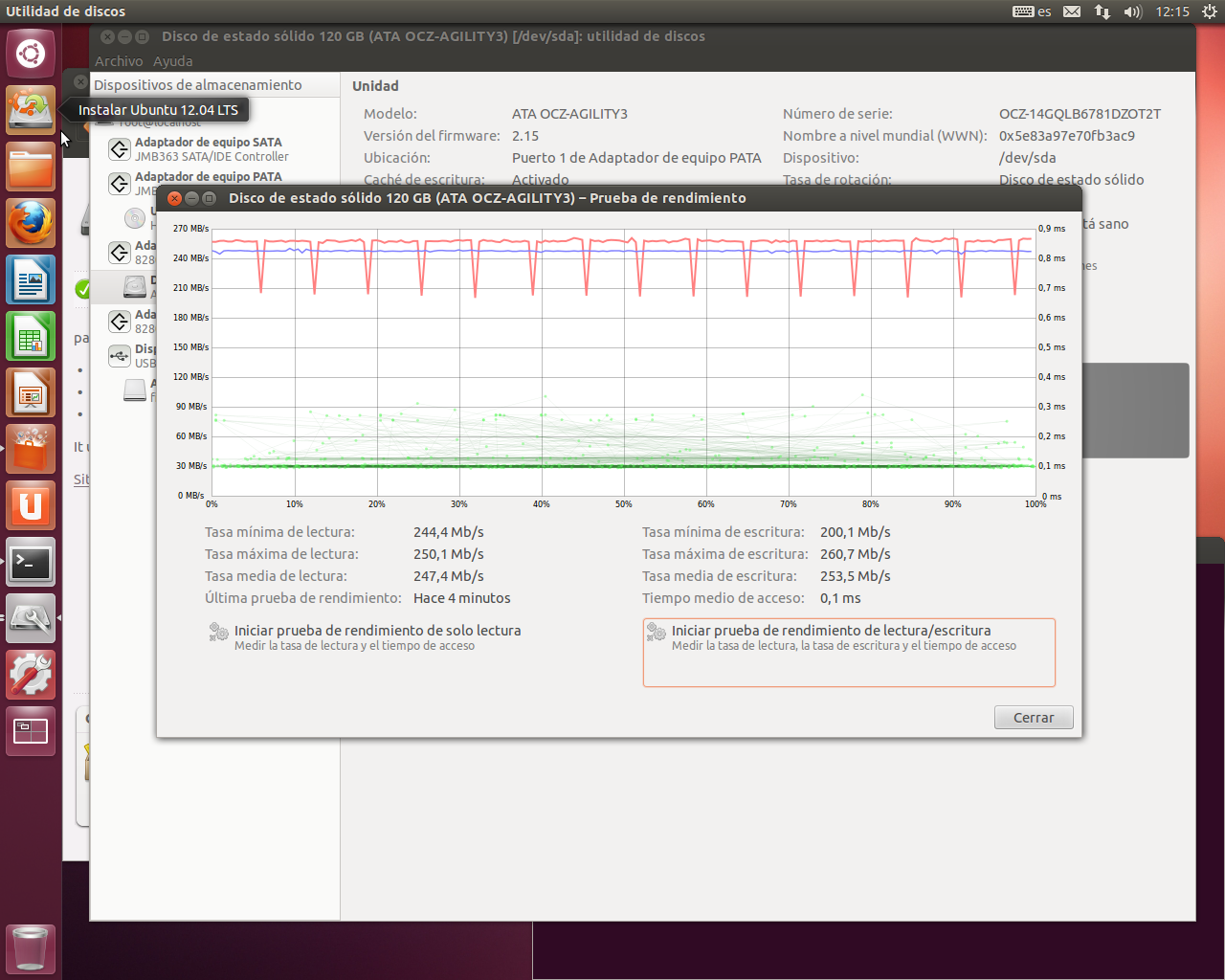Open Ubuntu Software Center shopping bag icon
The height and width of the screenshot is (980, 1225).
point(31,449)
